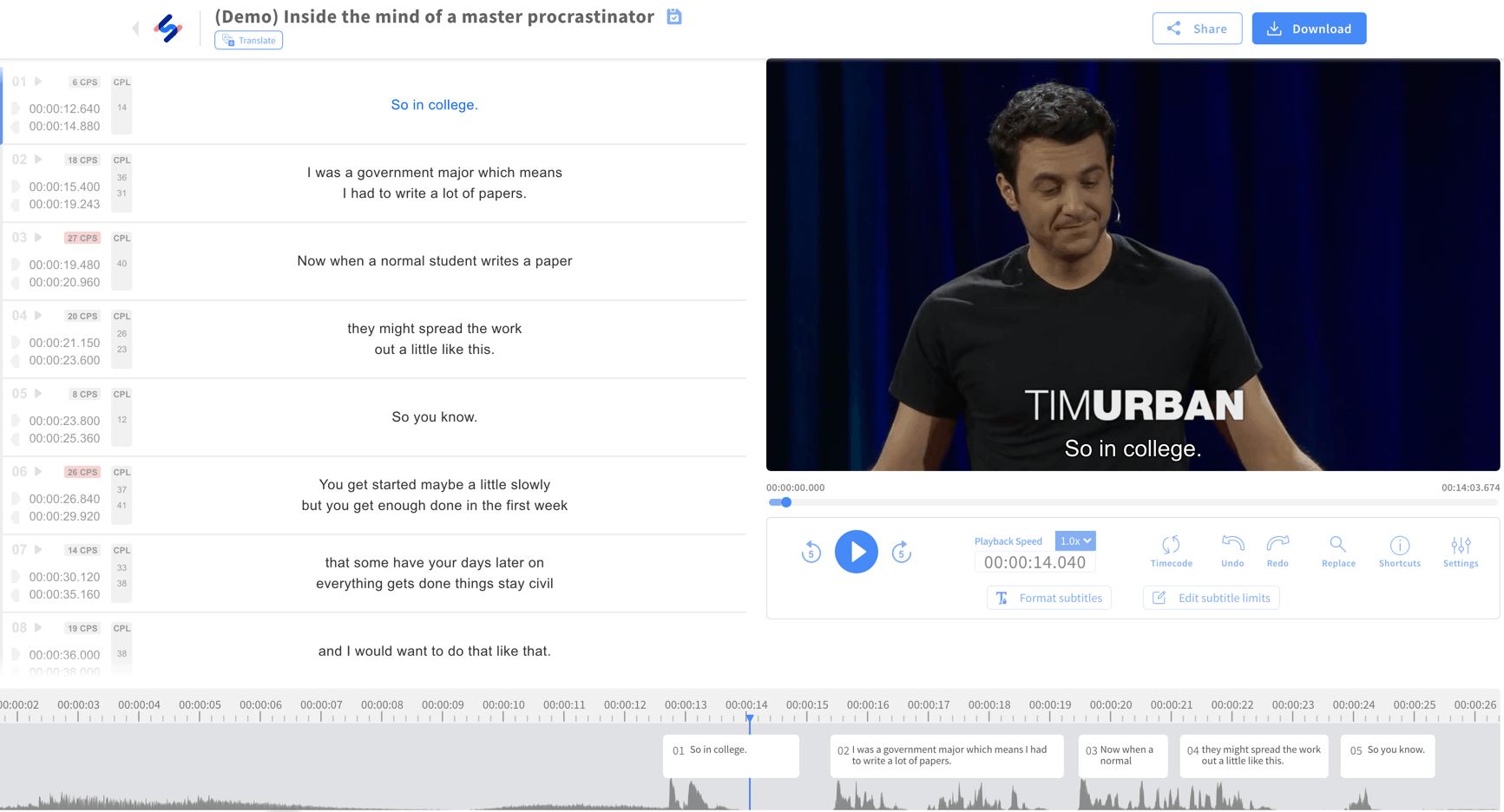
Task: Edit 'they might spread the work' subtitle text
Action: (434, 339)
